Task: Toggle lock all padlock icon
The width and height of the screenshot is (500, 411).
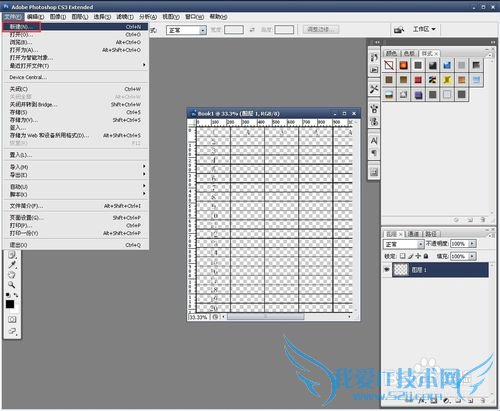Action: [x=426, y=256]
